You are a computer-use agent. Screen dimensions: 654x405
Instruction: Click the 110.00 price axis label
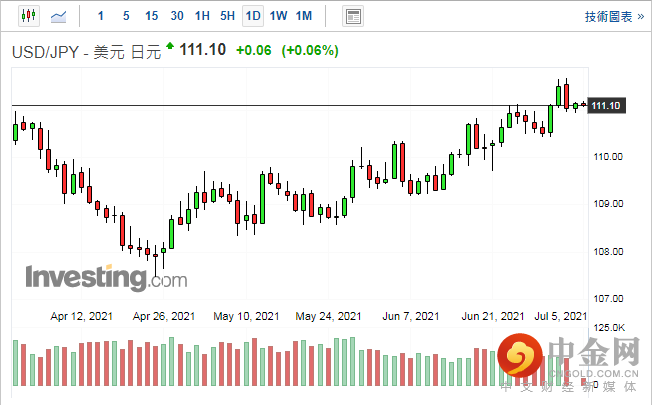(x=608, y=157)
